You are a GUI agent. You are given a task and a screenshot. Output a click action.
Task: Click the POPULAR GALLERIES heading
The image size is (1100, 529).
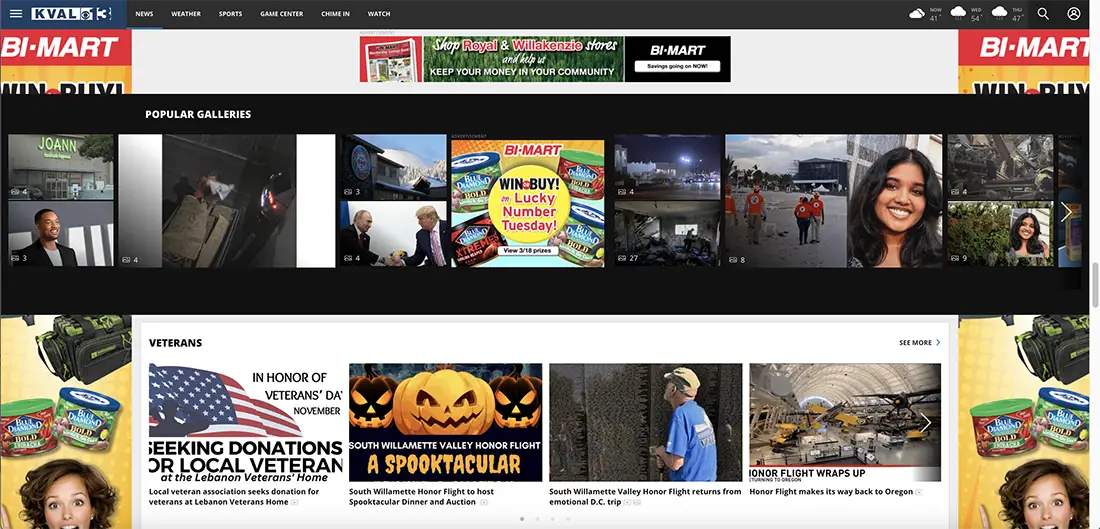(x=198, y=114)
